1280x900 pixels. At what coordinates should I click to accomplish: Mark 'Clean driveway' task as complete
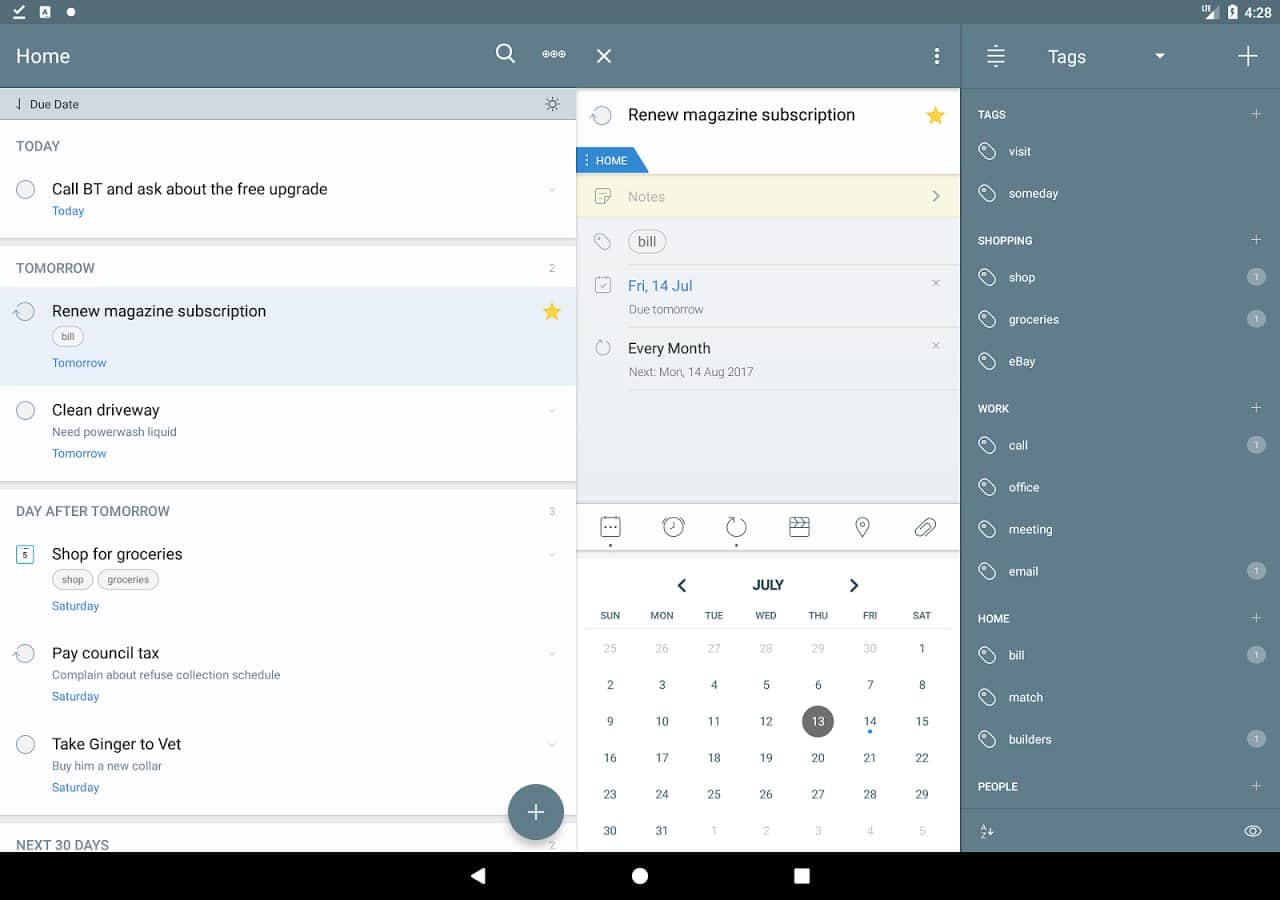(x=26, y=411)
